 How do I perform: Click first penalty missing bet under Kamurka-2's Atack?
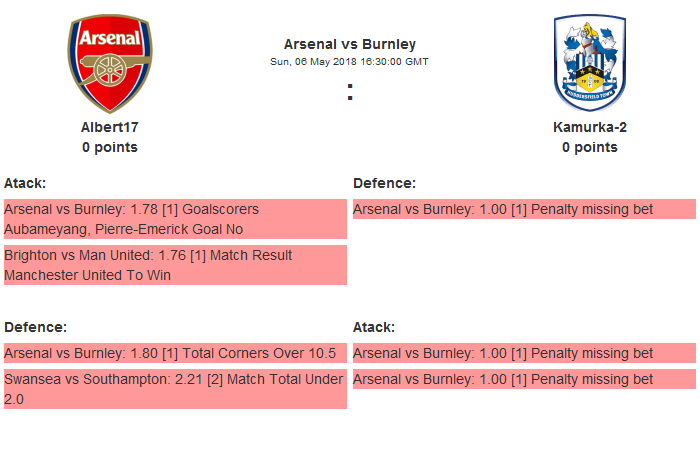click(524, 353)
